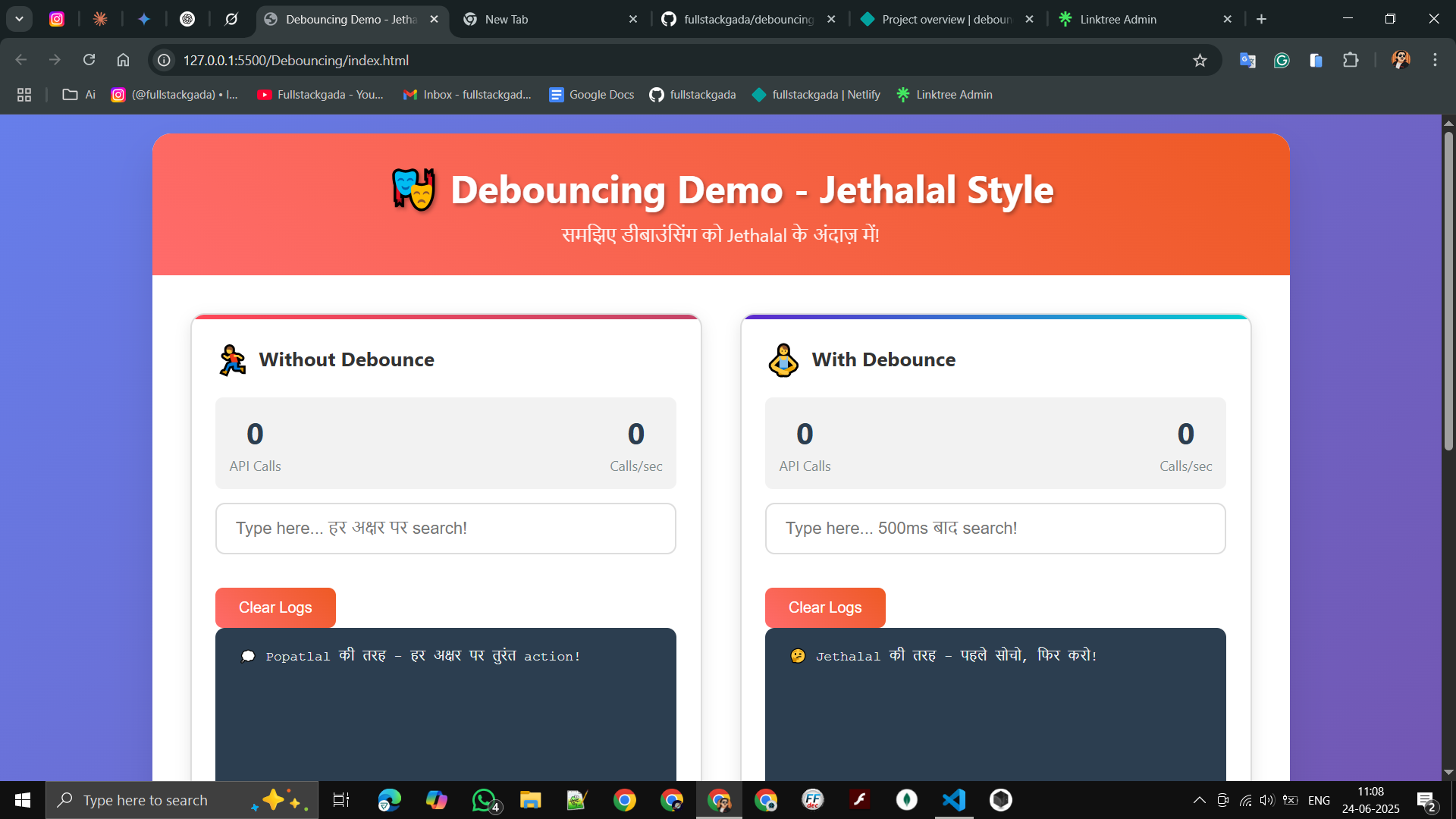Viewport: 1456px width, 819px height.
Task: Click the taskbar search box
Action: pyautogui.click(x=182, y=800)
